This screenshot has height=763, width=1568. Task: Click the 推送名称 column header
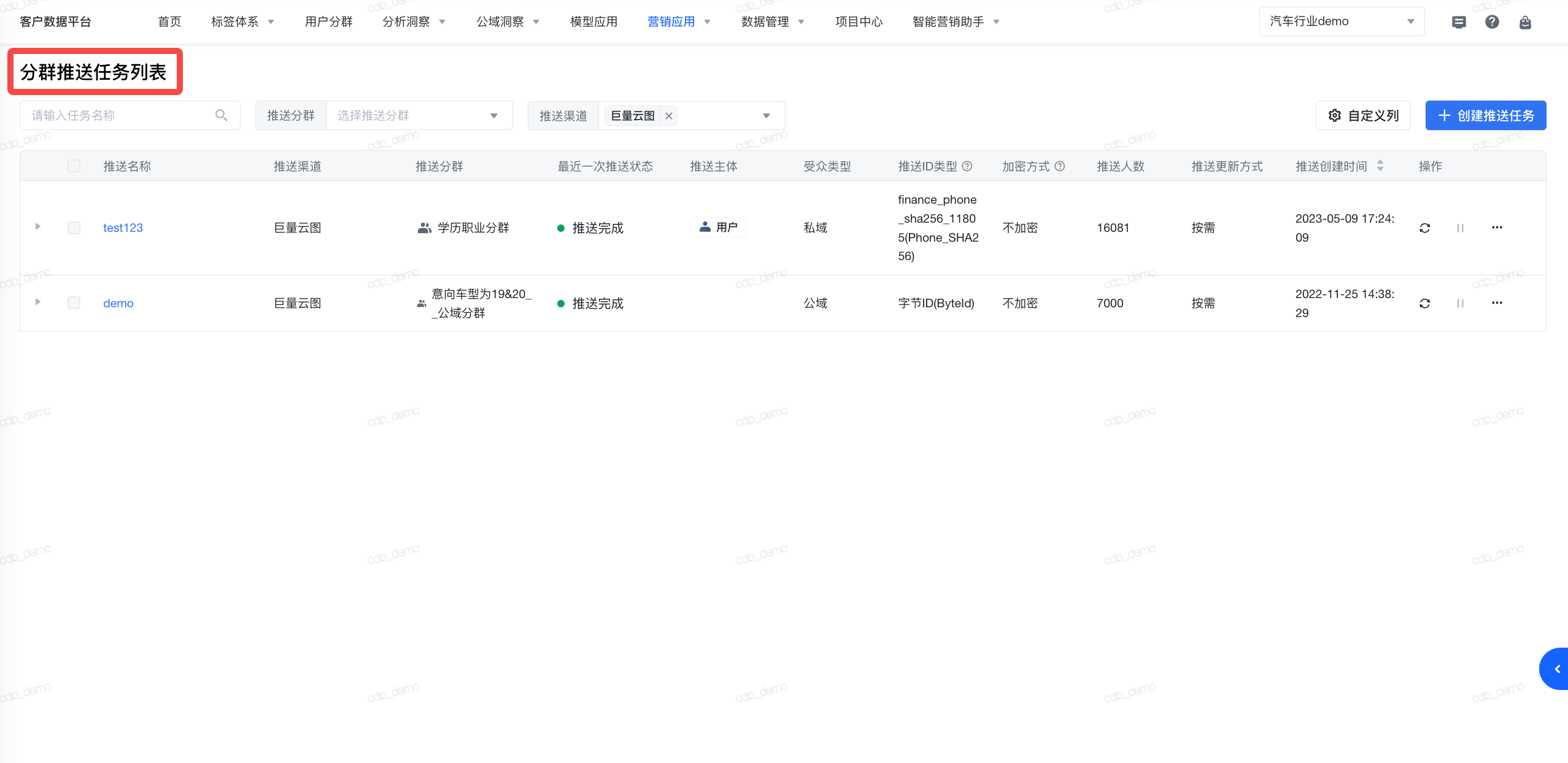tap(127, 166)
